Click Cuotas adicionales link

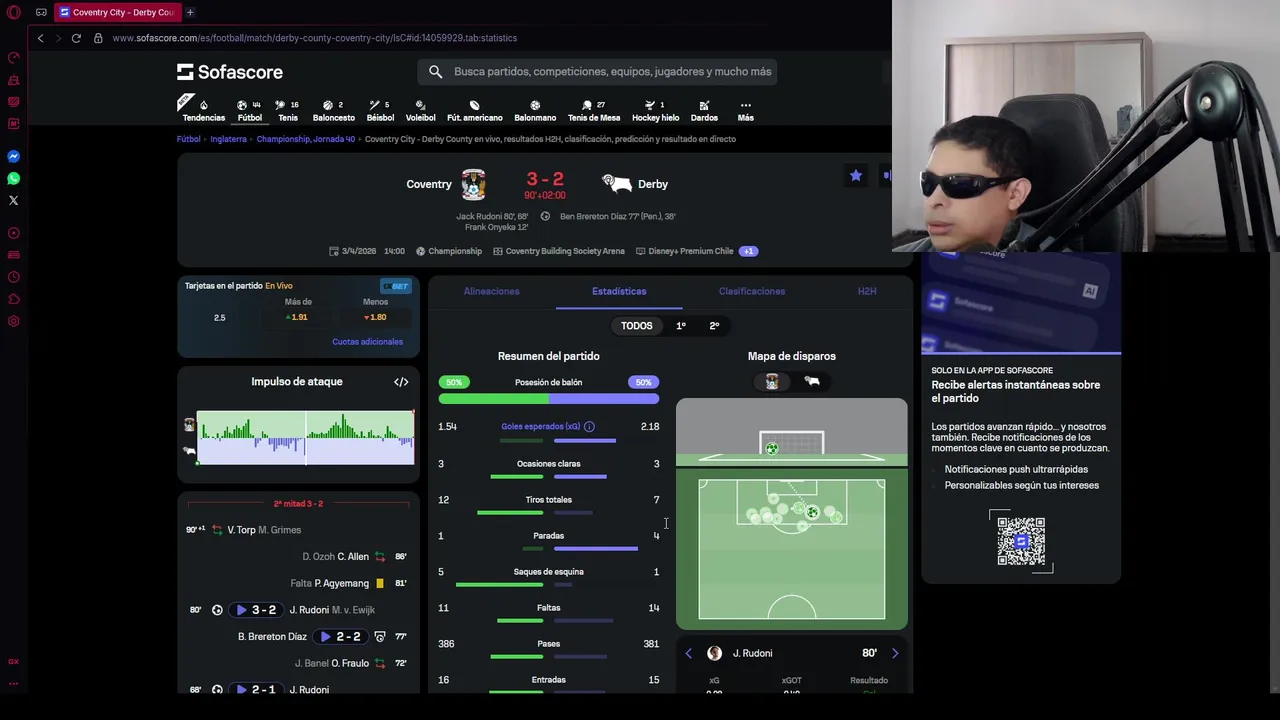(x=367, y=342)
